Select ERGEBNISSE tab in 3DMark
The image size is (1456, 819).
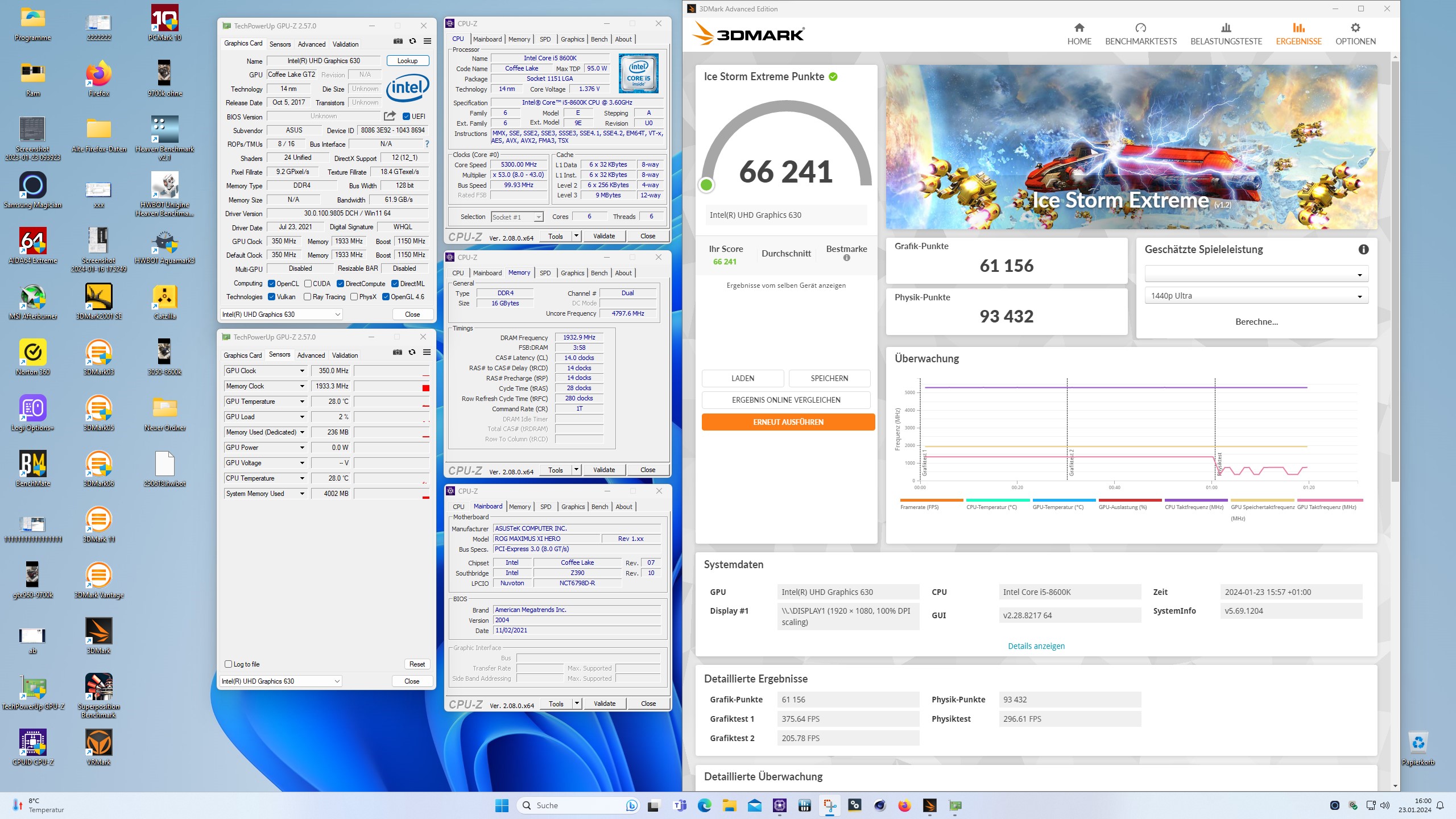pos(1298,34)
